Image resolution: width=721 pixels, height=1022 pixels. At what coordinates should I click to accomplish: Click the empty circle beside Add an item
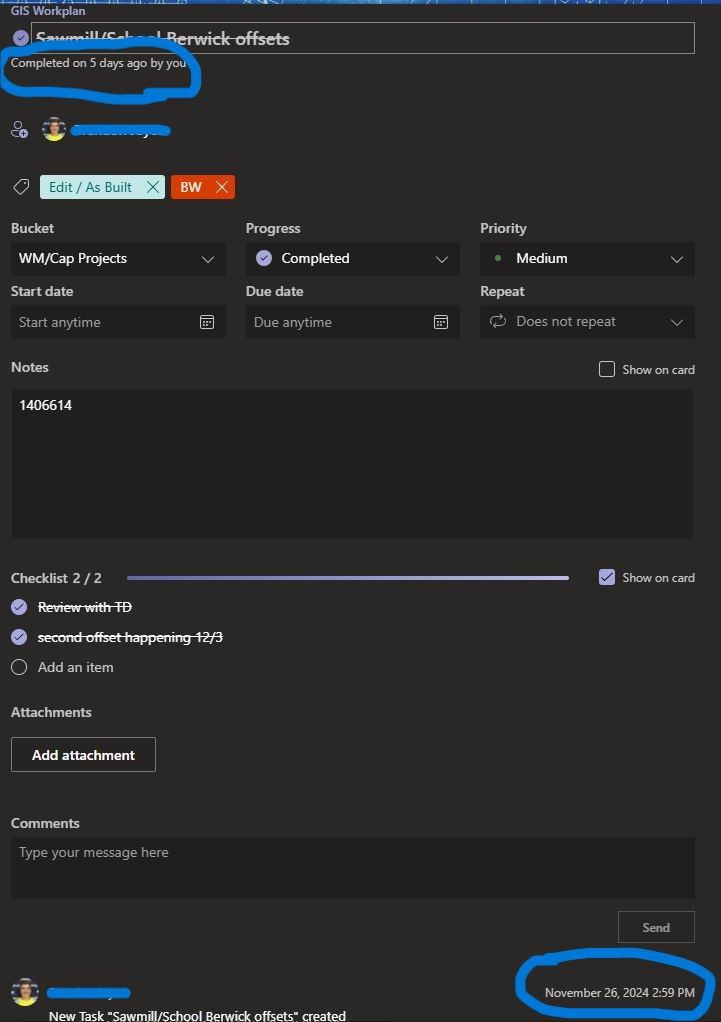tap(19, 667)
